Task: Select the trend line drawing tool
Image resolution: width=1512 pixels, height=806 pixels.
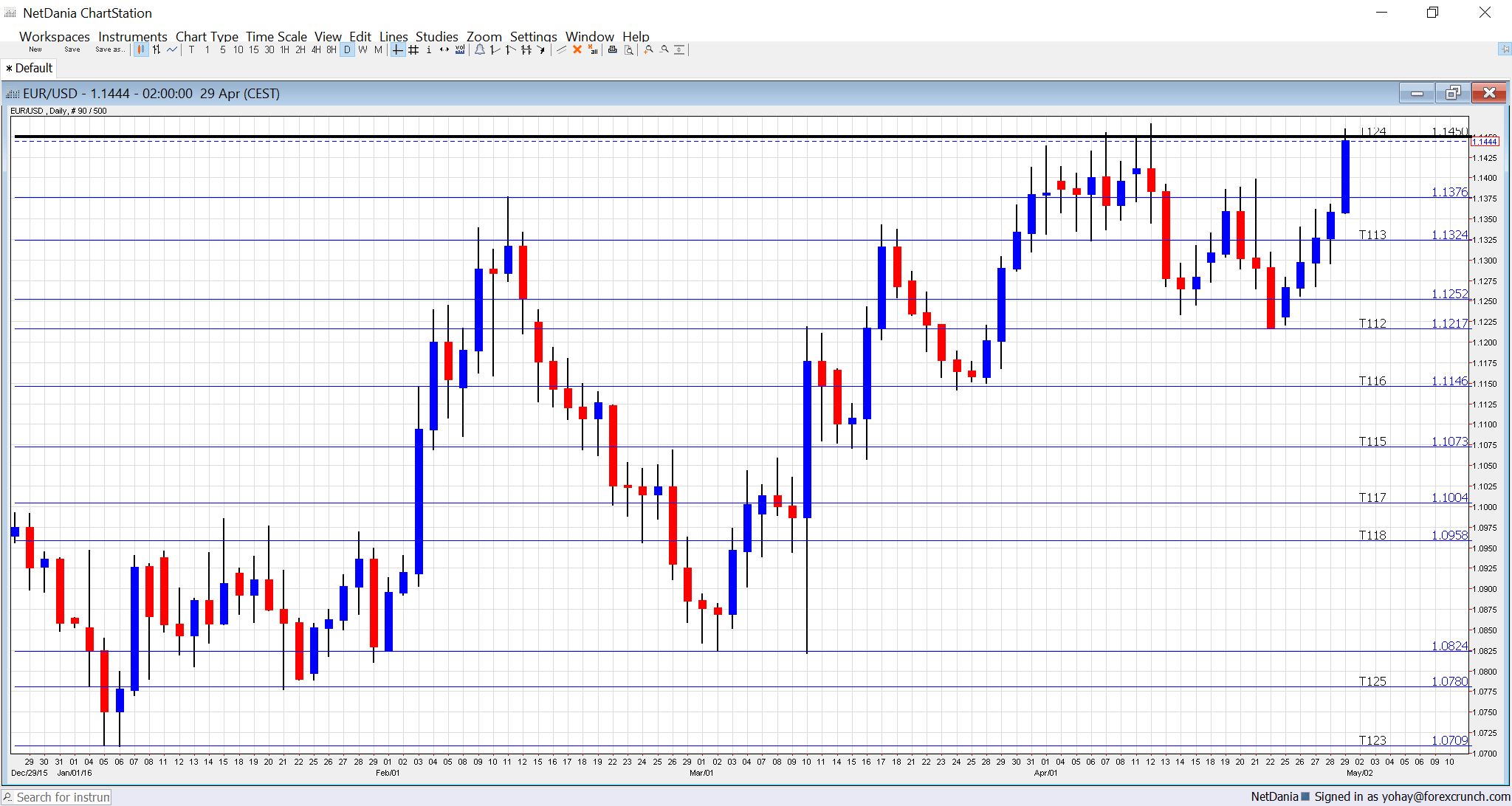Action: [x=496, y=49]
